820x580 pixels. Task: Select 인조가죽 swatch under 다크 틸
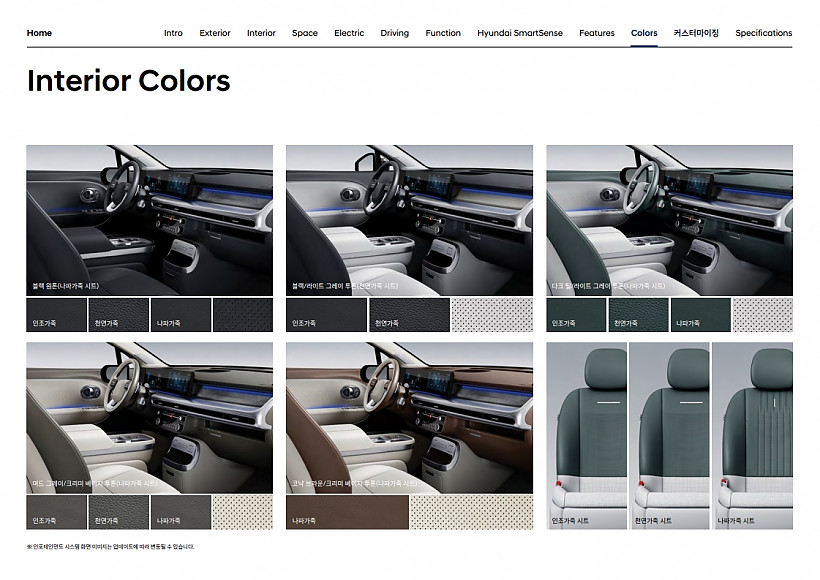point(576,315)
